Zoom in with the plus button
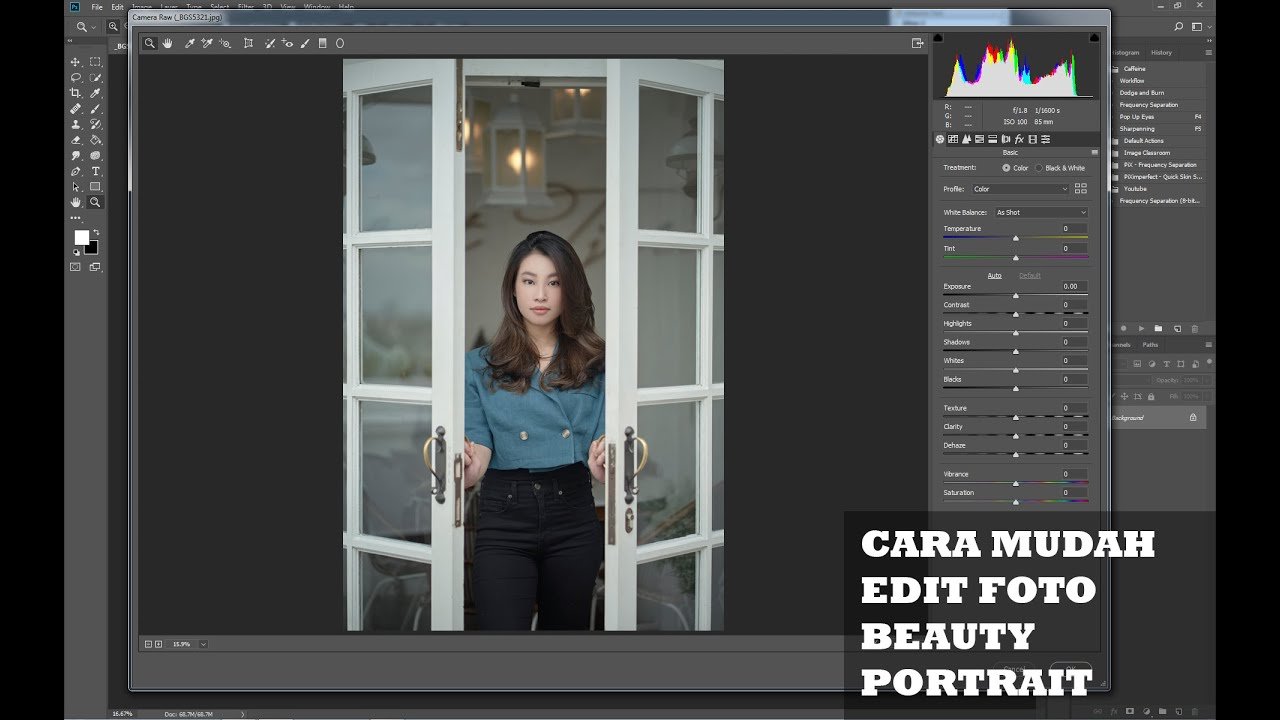 click(x=158, y=644)
